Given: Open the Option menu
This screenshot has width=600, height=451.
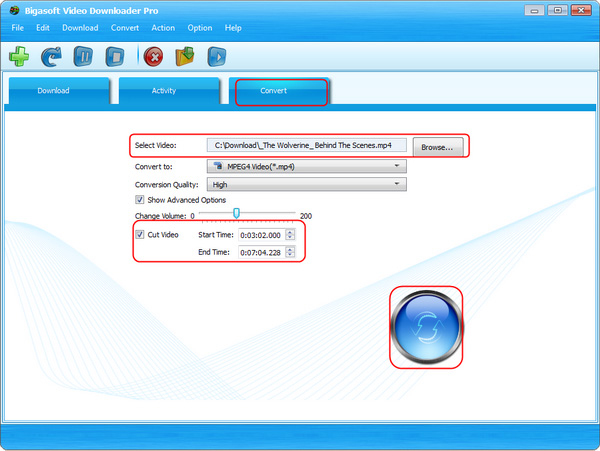Looking at the screenshot, I should (200, 28).
